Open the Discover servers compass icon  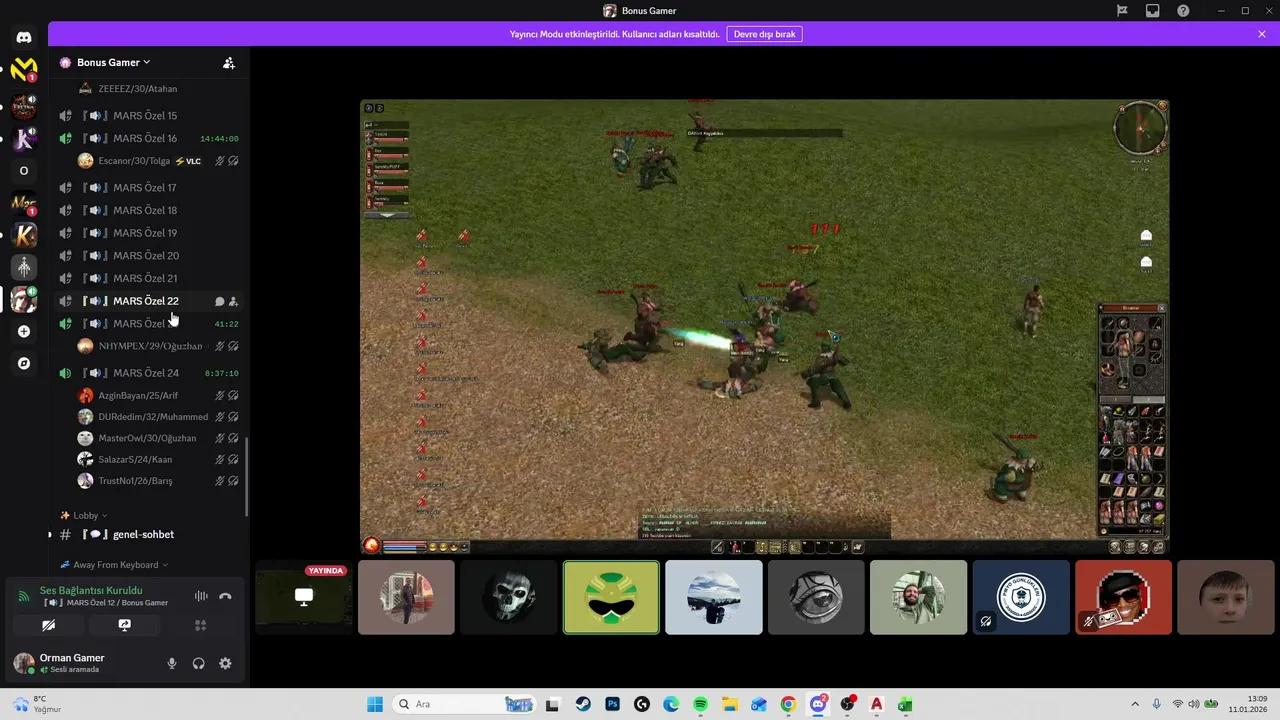click(24, 363)
